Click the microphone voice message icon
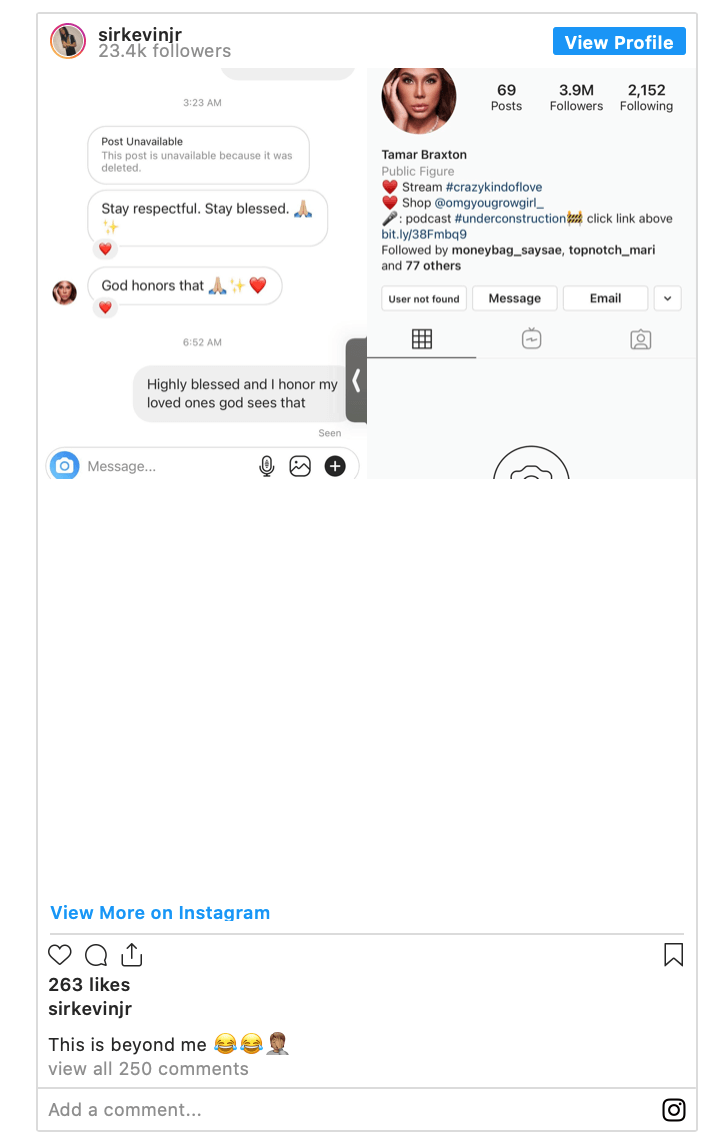Viewport: 722px width, 1146px height. point(267,466)
